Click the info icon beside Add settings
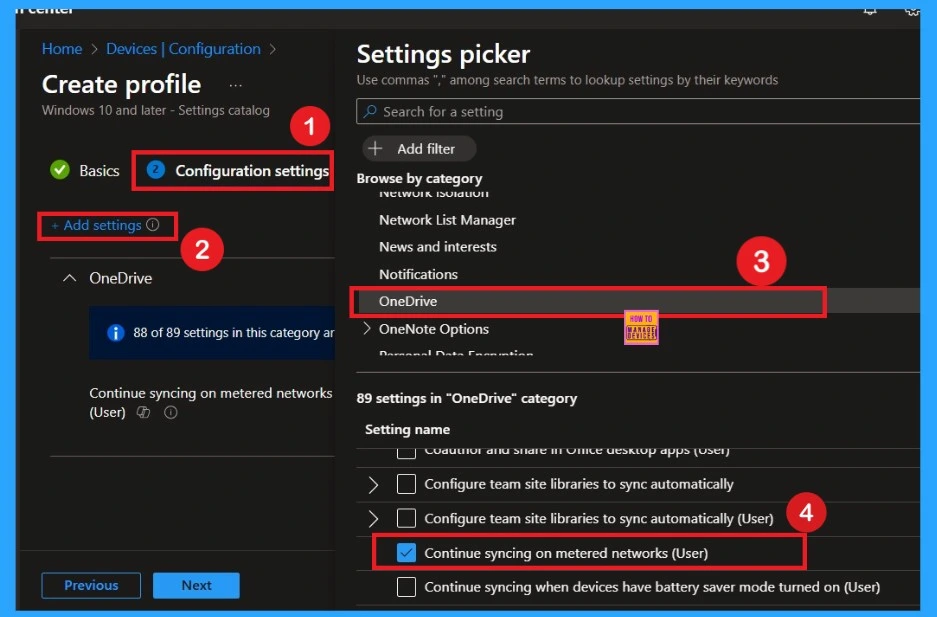The width and height of the screenshot is (937, 617). 153,225
